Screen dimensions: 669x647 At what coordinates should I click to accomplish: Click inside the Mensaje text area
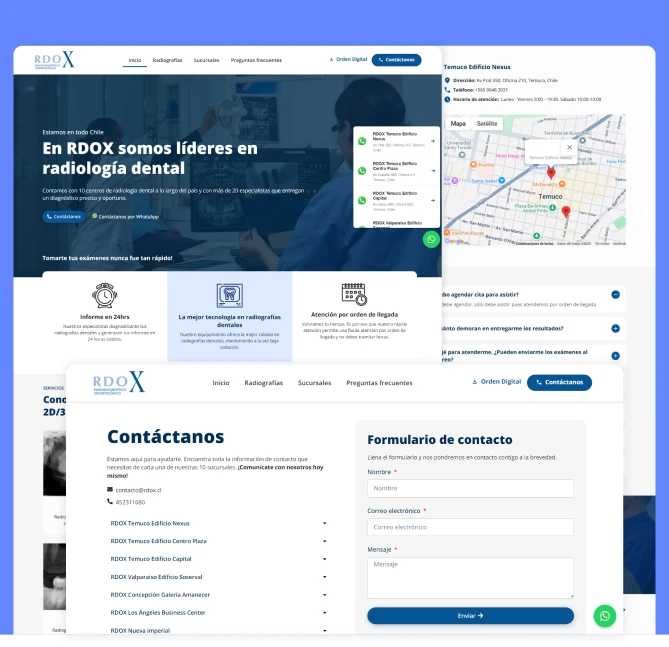470,577
